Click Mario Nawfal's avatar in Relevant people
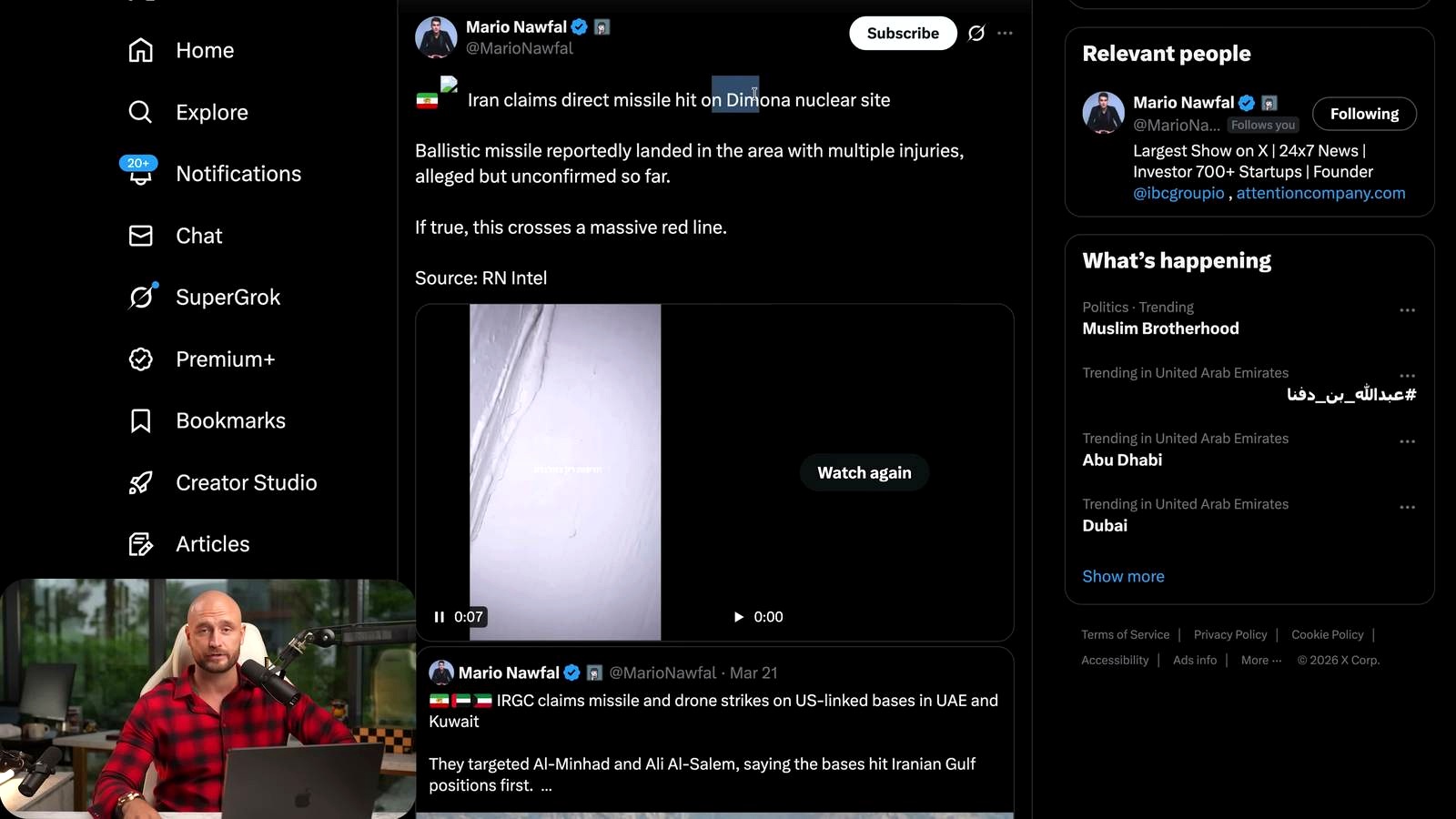 1103,113
